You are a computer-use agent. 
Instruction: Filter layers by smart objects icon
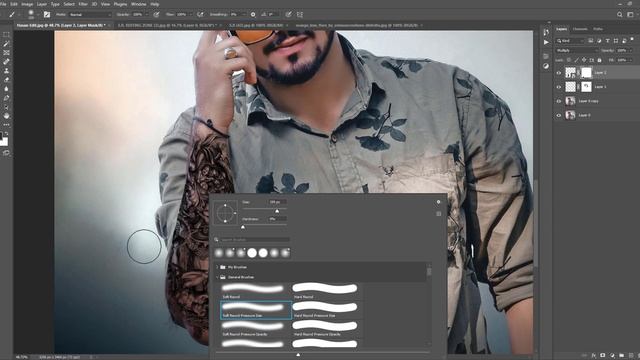(624, 41)
